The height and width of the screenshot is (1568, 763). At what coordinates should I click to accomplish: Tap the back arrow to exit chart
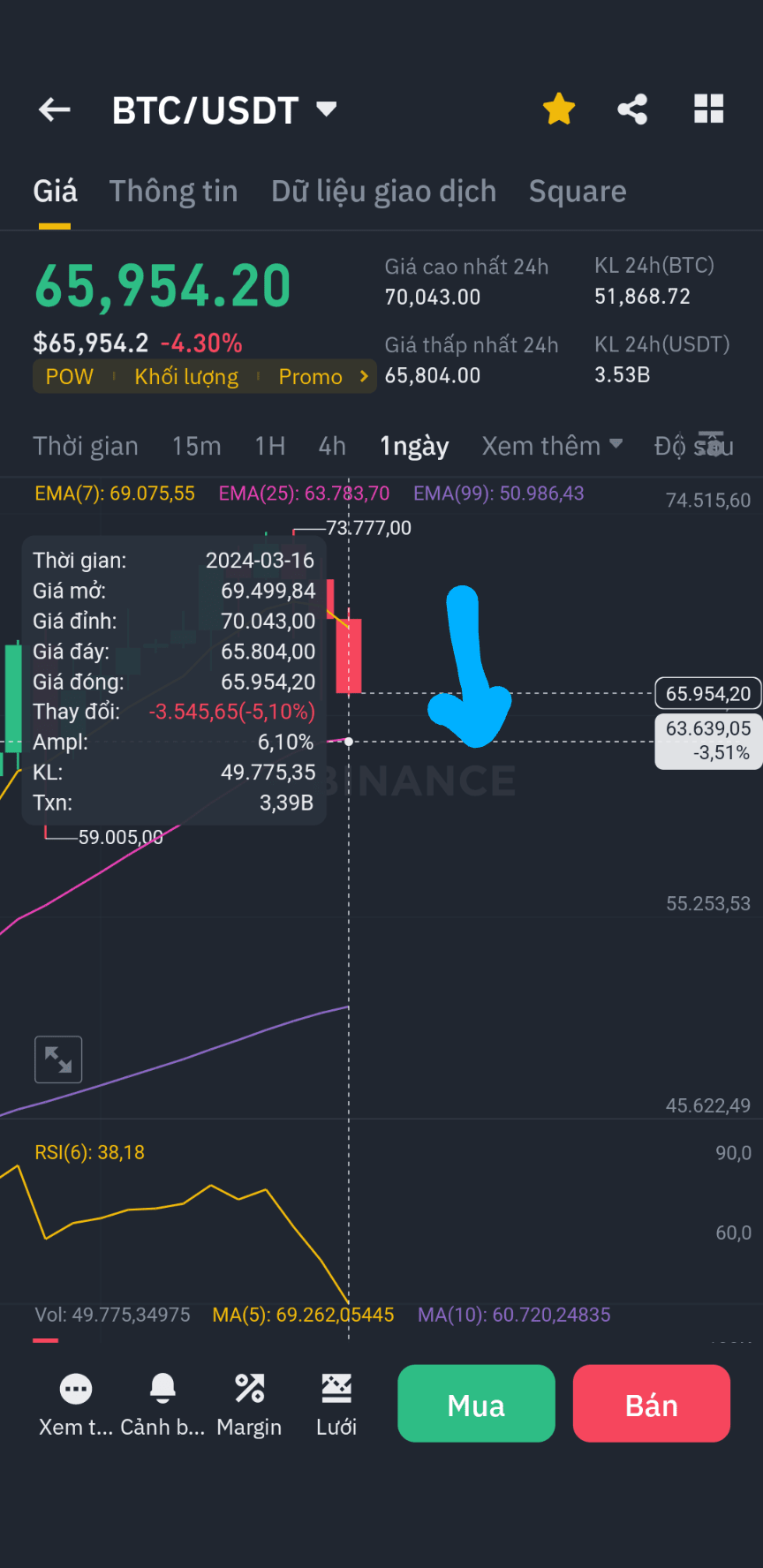54,109
